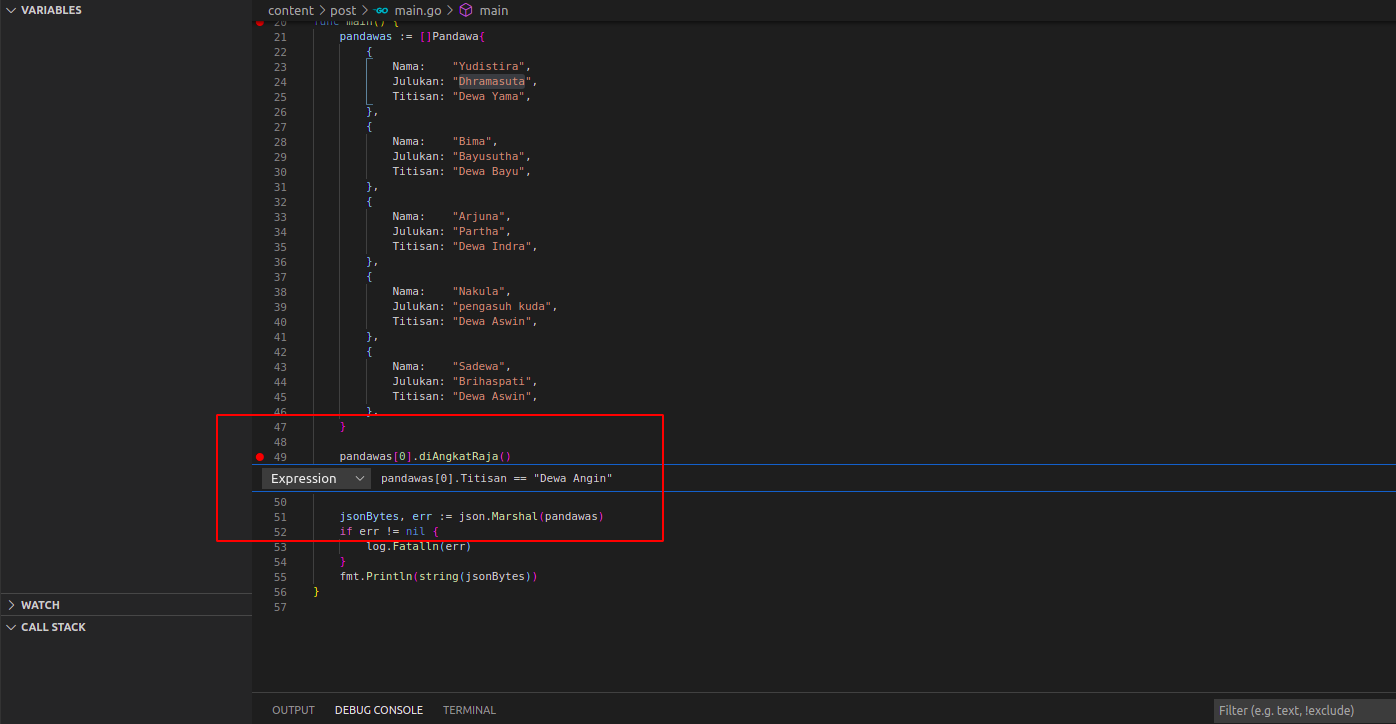Click fmt.Println statement on line 55

(439, 577)
